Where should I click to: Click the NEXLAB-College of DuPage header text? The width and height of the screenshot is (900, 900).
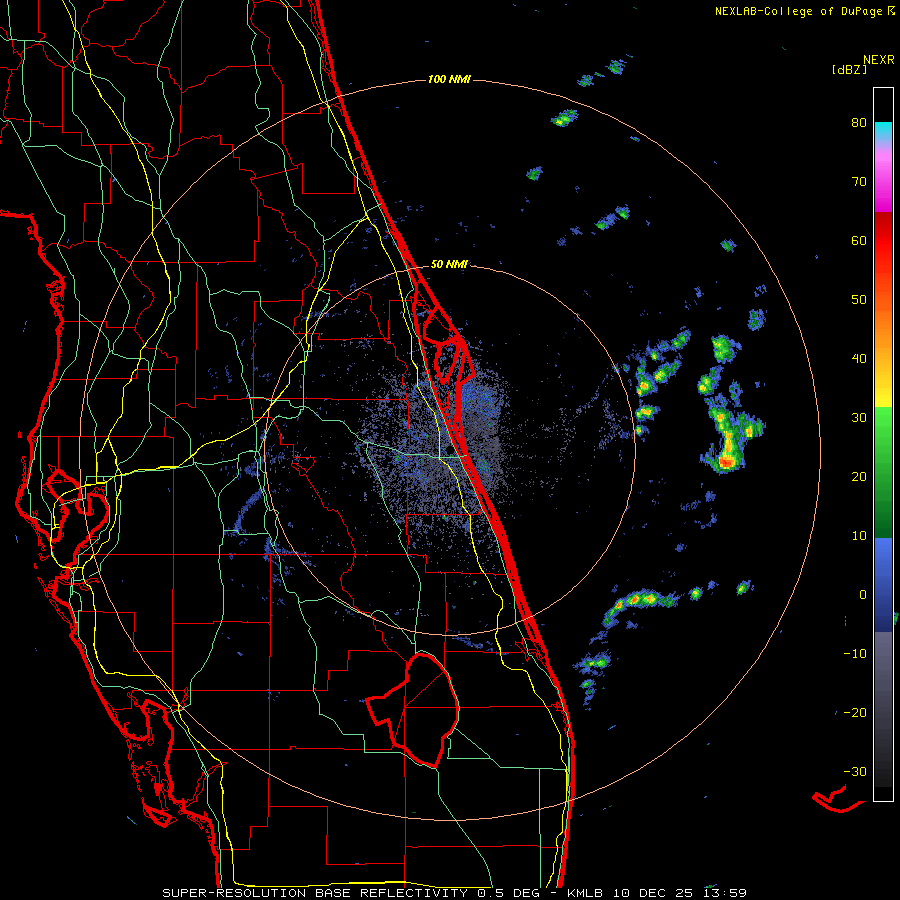coord(804,11)
